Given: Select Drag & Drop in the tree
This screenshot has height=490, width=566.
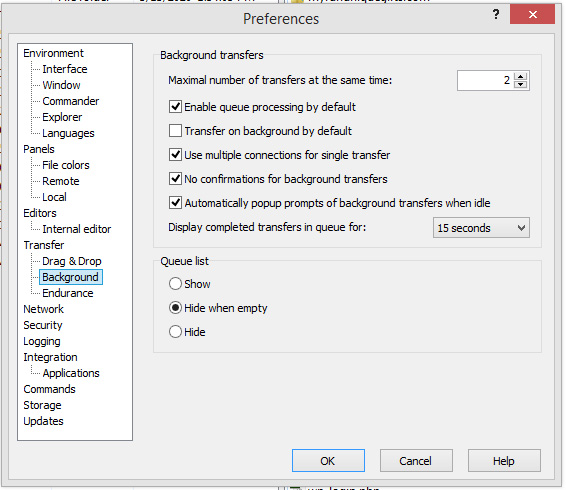Looking at the screenshot, I should pos(71,261).
